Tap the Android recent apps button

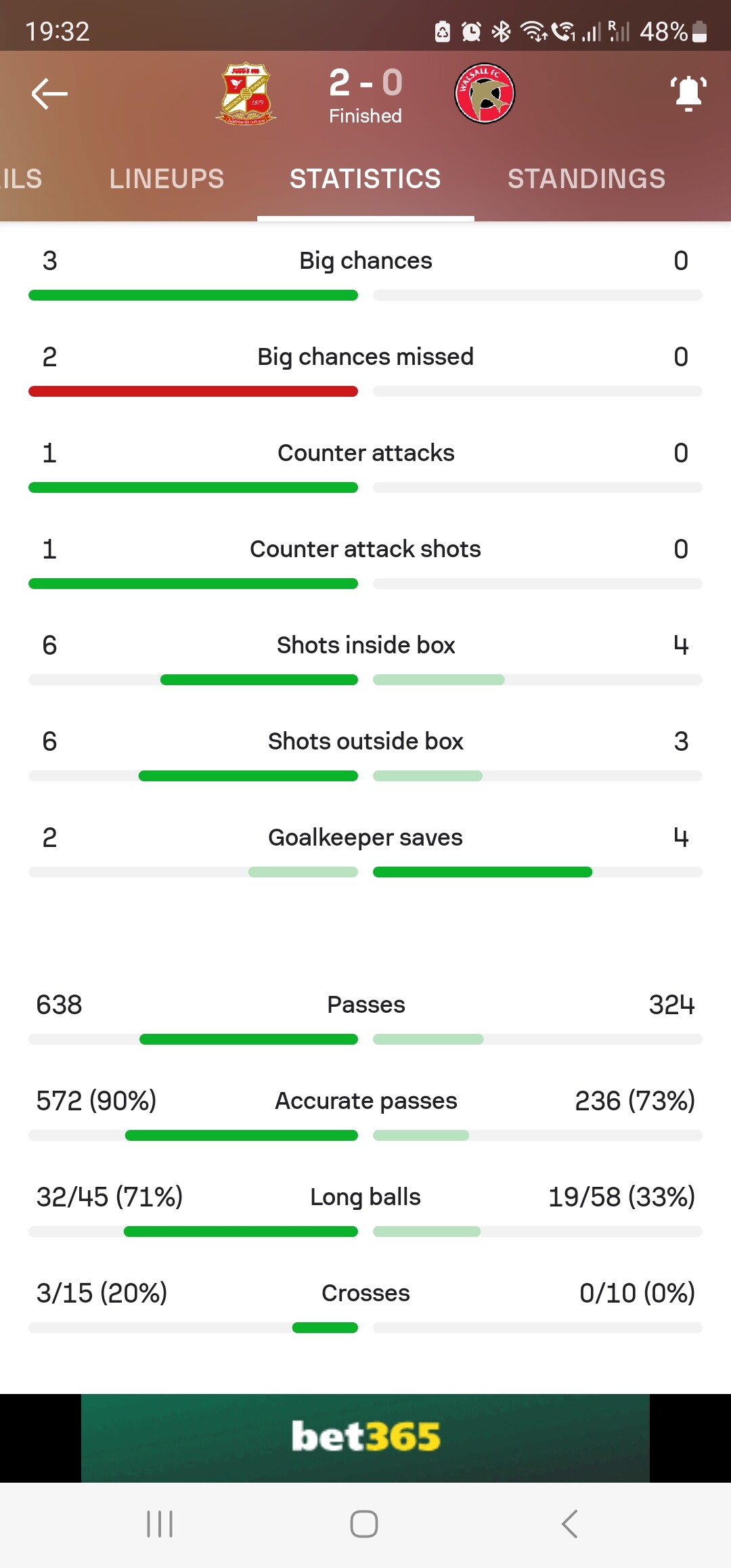[x=160, y=1524]
